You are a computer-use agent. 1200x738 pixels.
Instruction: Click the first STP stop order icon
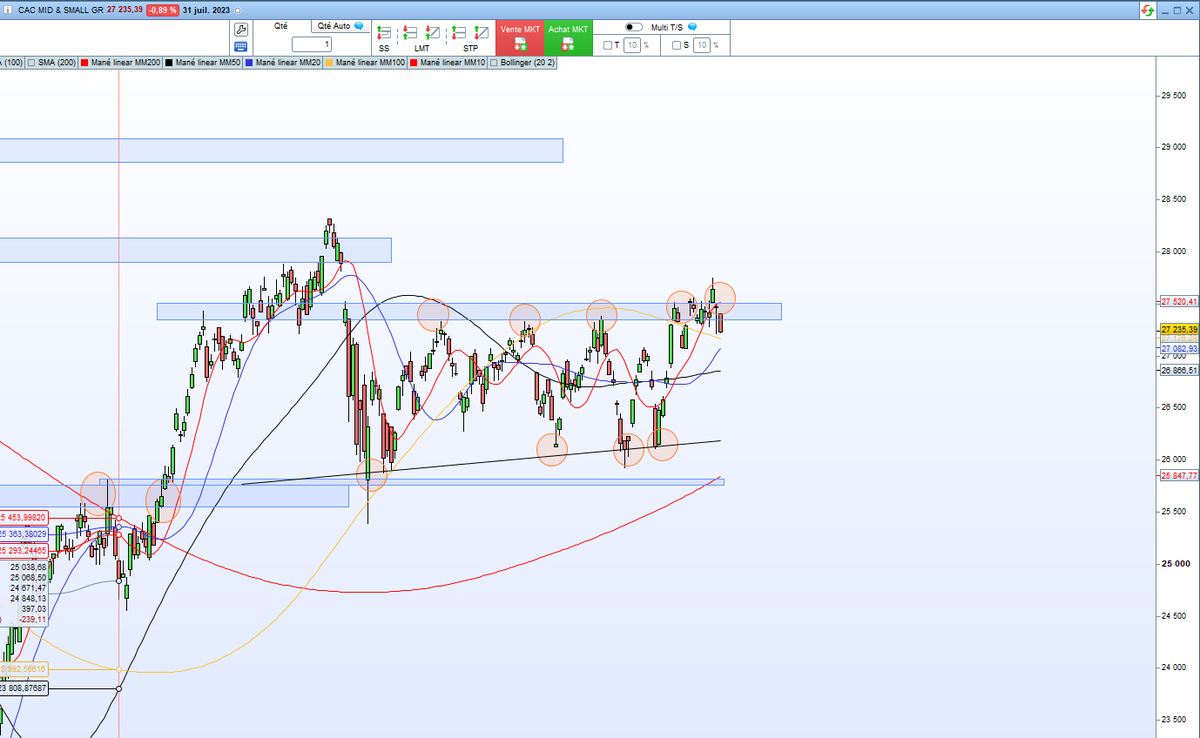coord(461,31)
